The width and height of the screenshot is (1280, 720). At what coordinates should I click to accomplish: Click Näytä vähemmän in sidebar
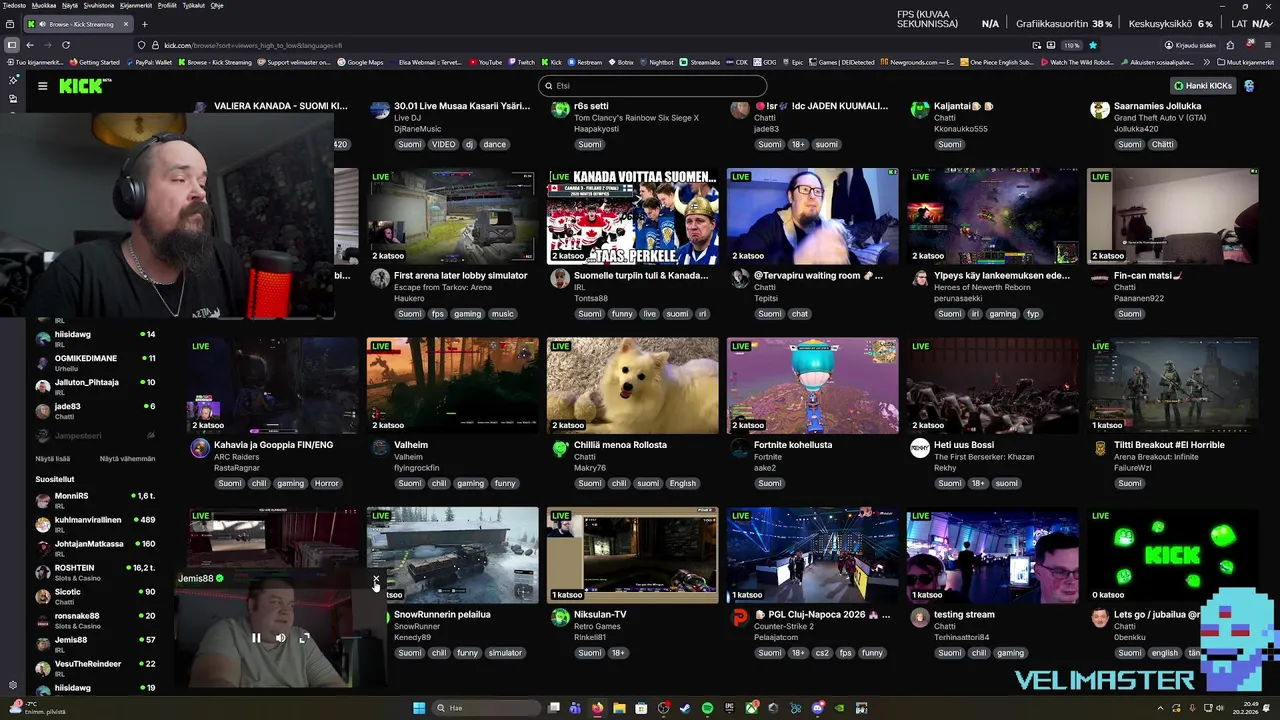[x=128, y=459]
